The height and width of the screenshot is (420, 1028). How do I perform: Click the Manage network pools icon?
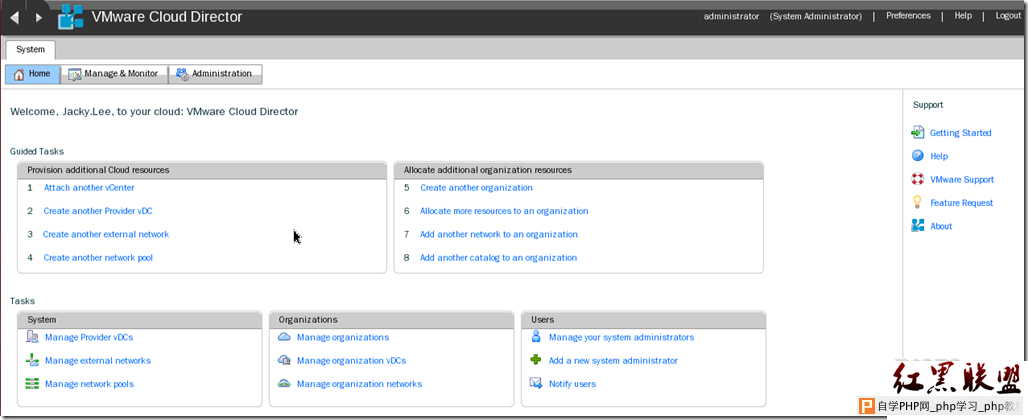pyautogui.click(x=32, y=383)
